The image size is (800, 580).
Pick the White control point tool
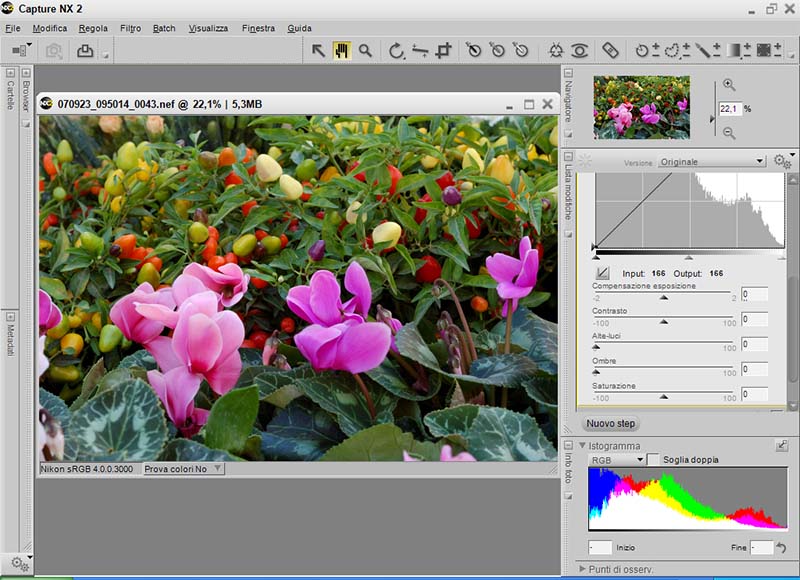[520, 50]
